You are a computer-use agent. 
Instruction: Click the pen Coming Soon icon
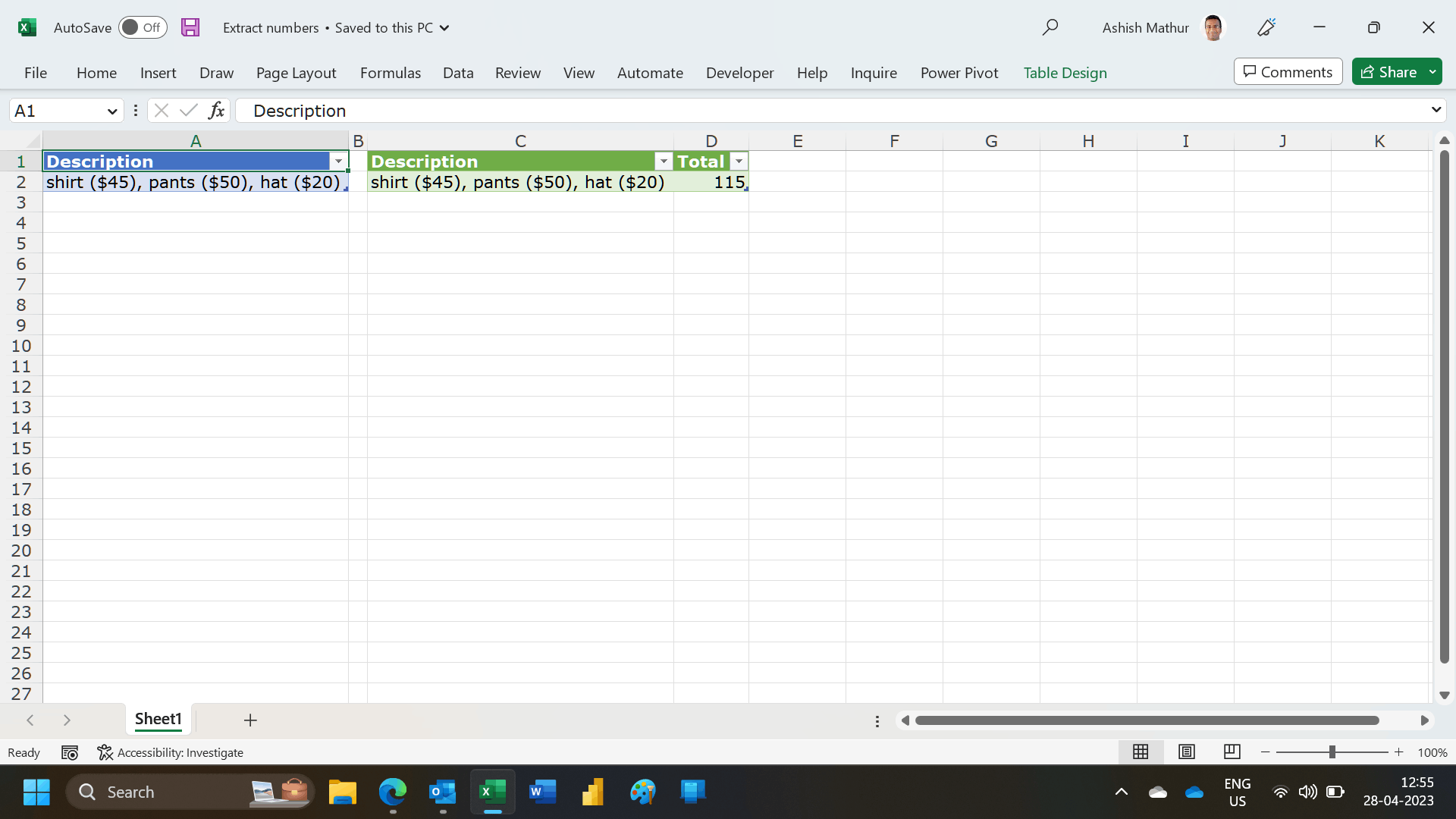point(1266,27)
